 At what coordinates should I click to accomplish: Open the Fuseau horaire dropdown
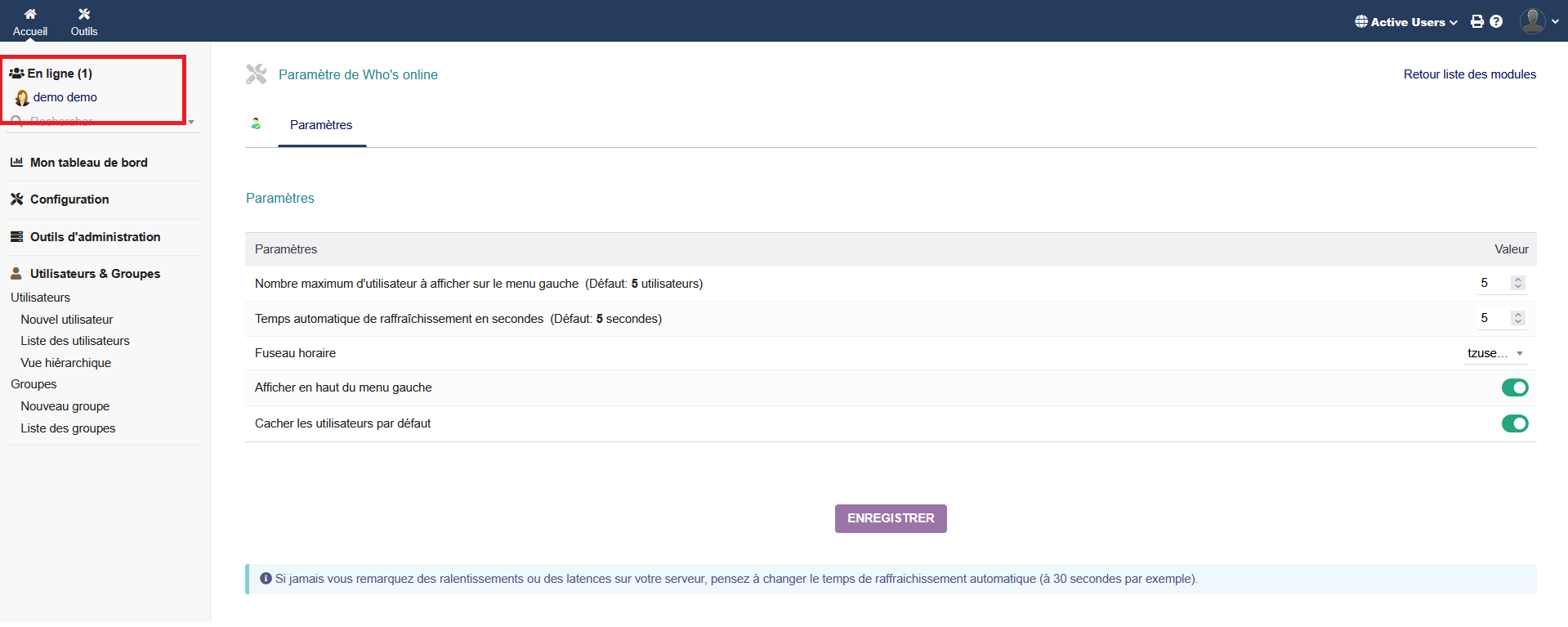coord(1495,353)
